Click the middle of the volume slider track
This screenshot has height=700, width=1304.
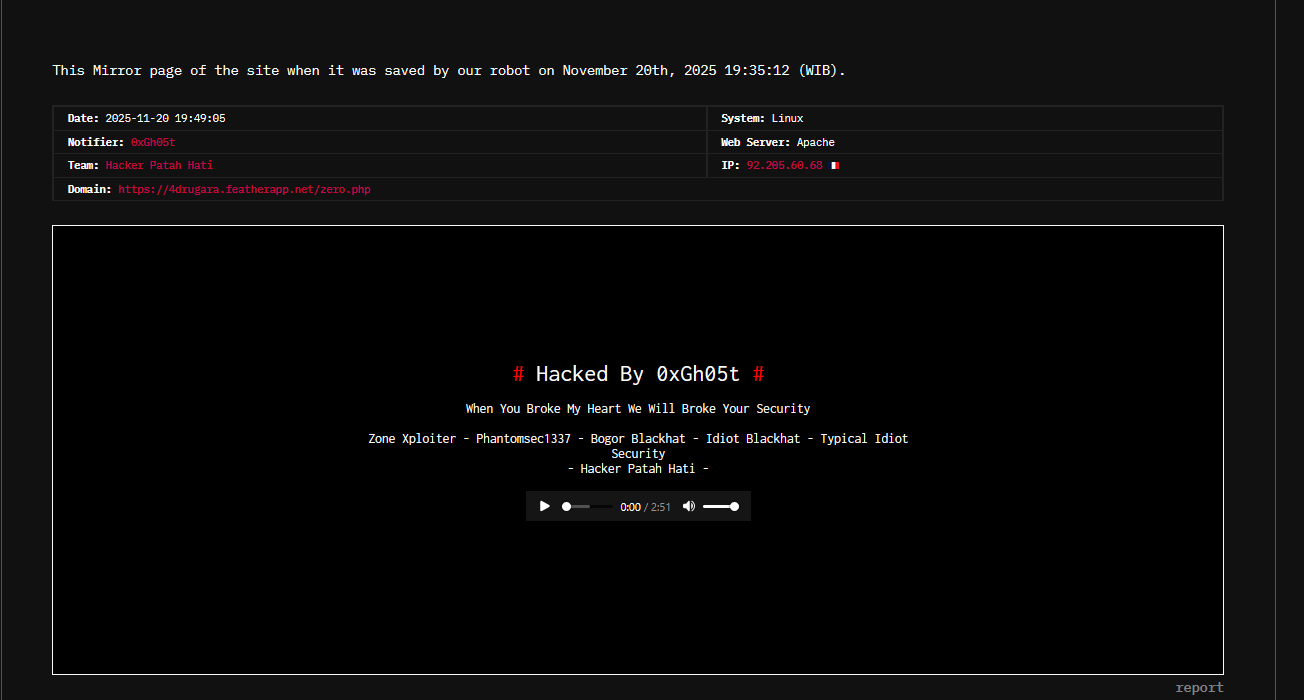(x=720, y=507)
